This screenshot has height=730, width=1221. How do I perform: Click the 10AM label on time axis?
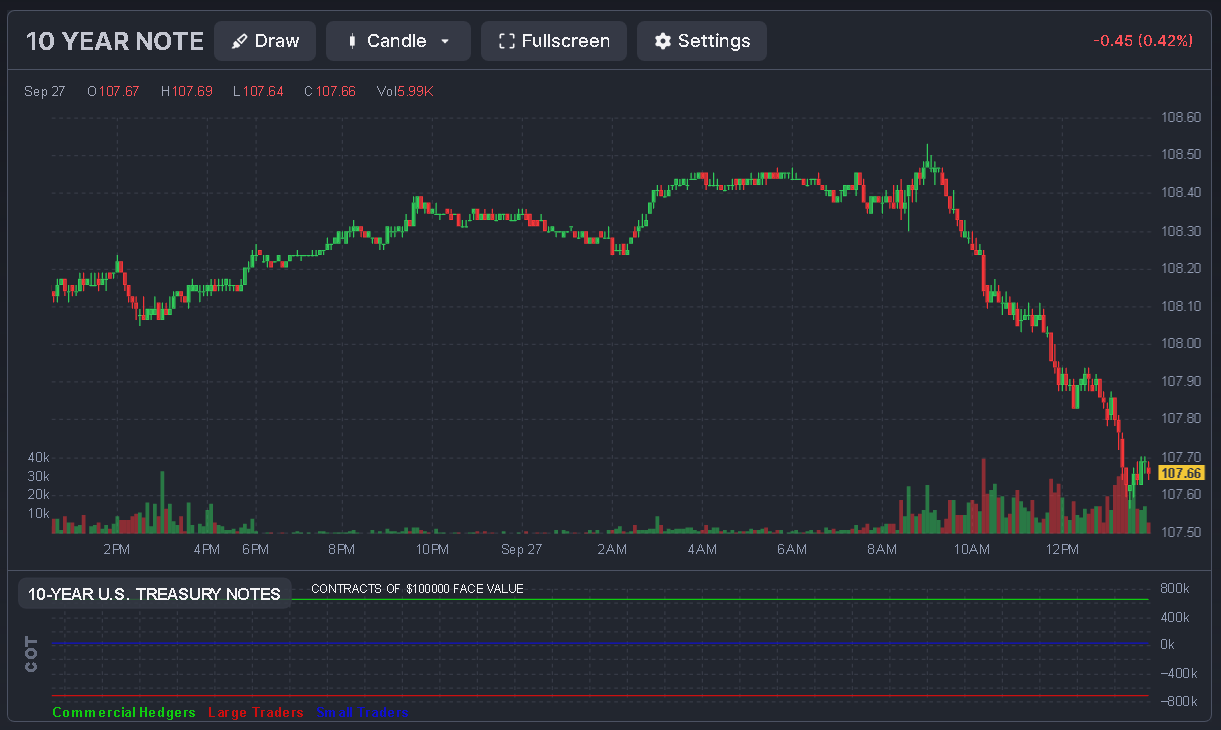(971, 550)
